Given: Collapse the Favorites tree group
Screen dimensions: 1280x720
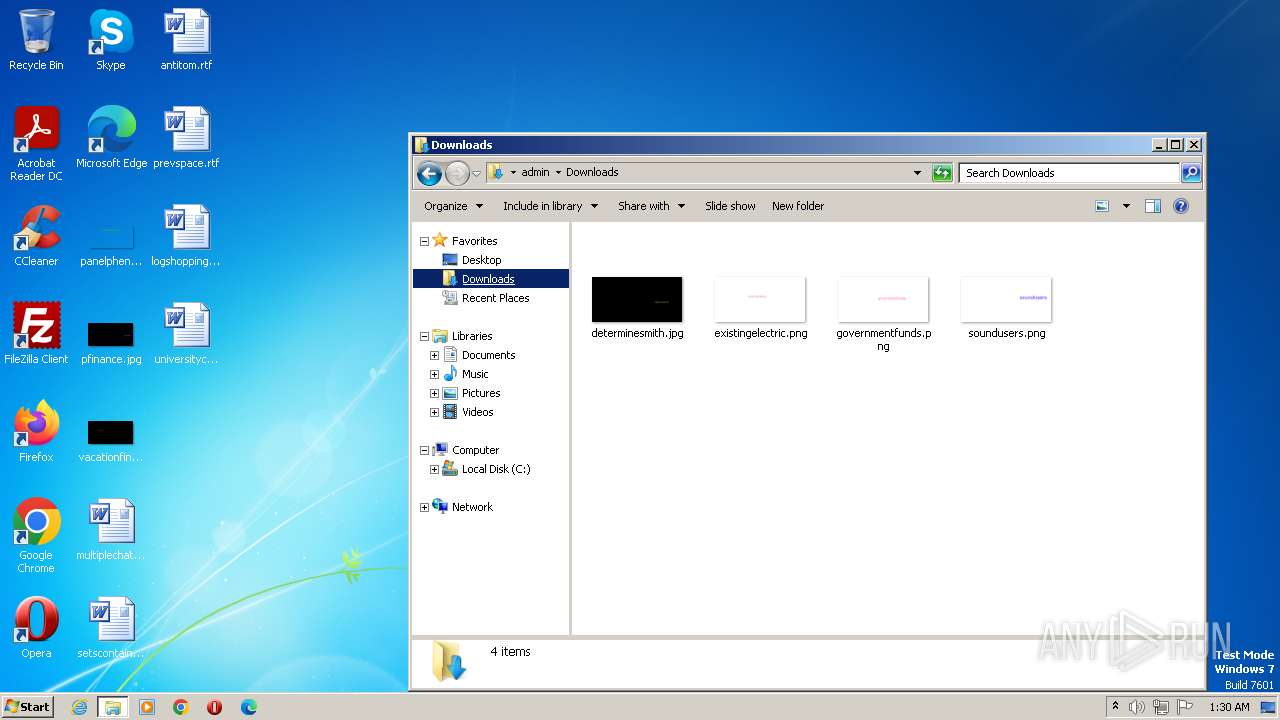Looking at the screenshot, I should click(424, 241).
